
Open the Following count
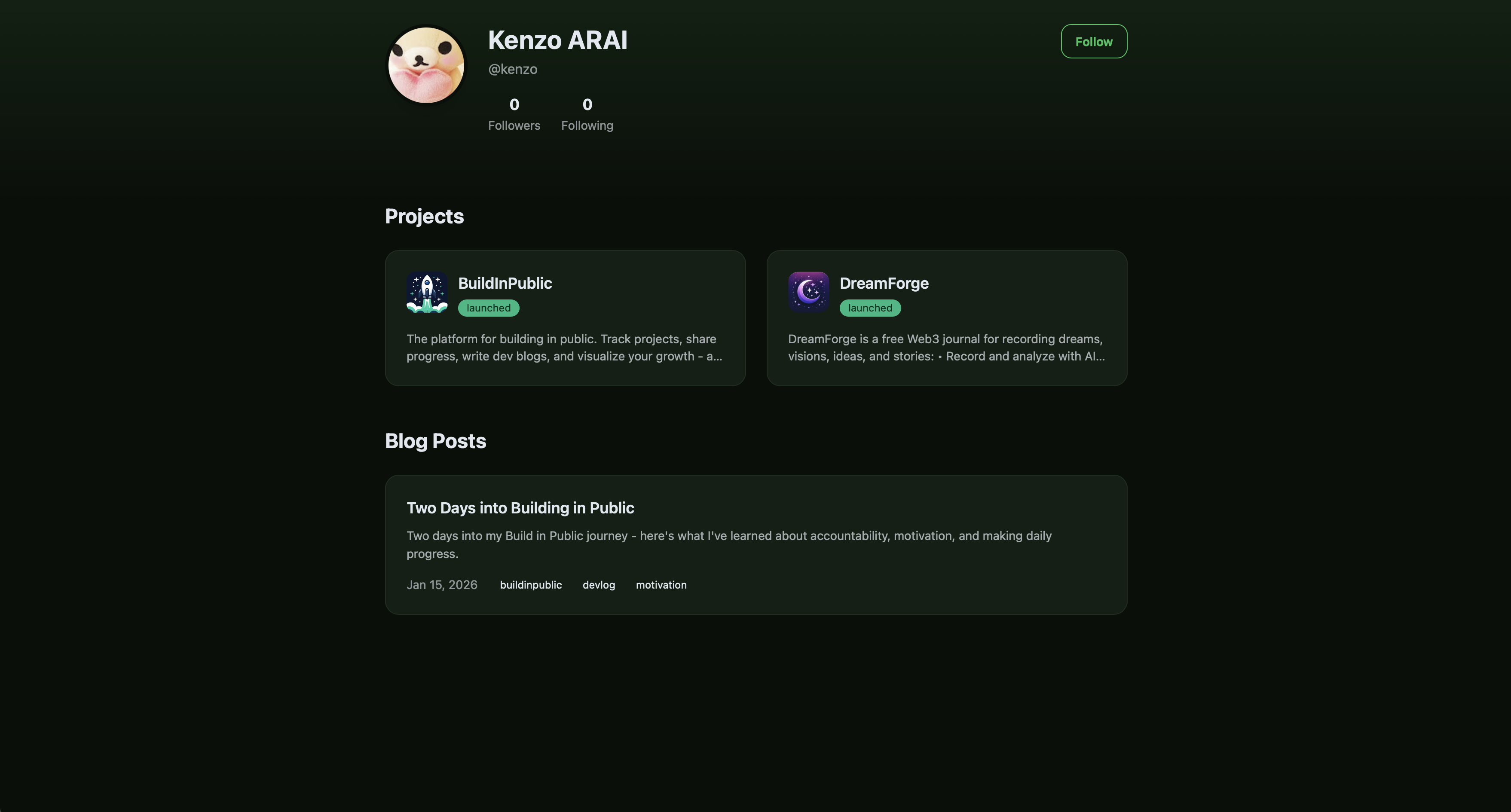tap(587, 114)
